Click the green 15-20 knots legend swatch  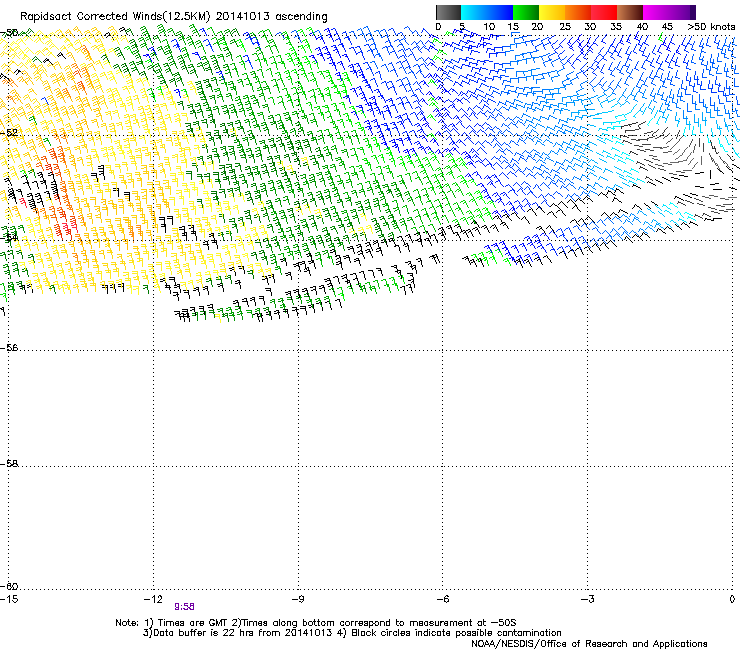click(526, 12)
